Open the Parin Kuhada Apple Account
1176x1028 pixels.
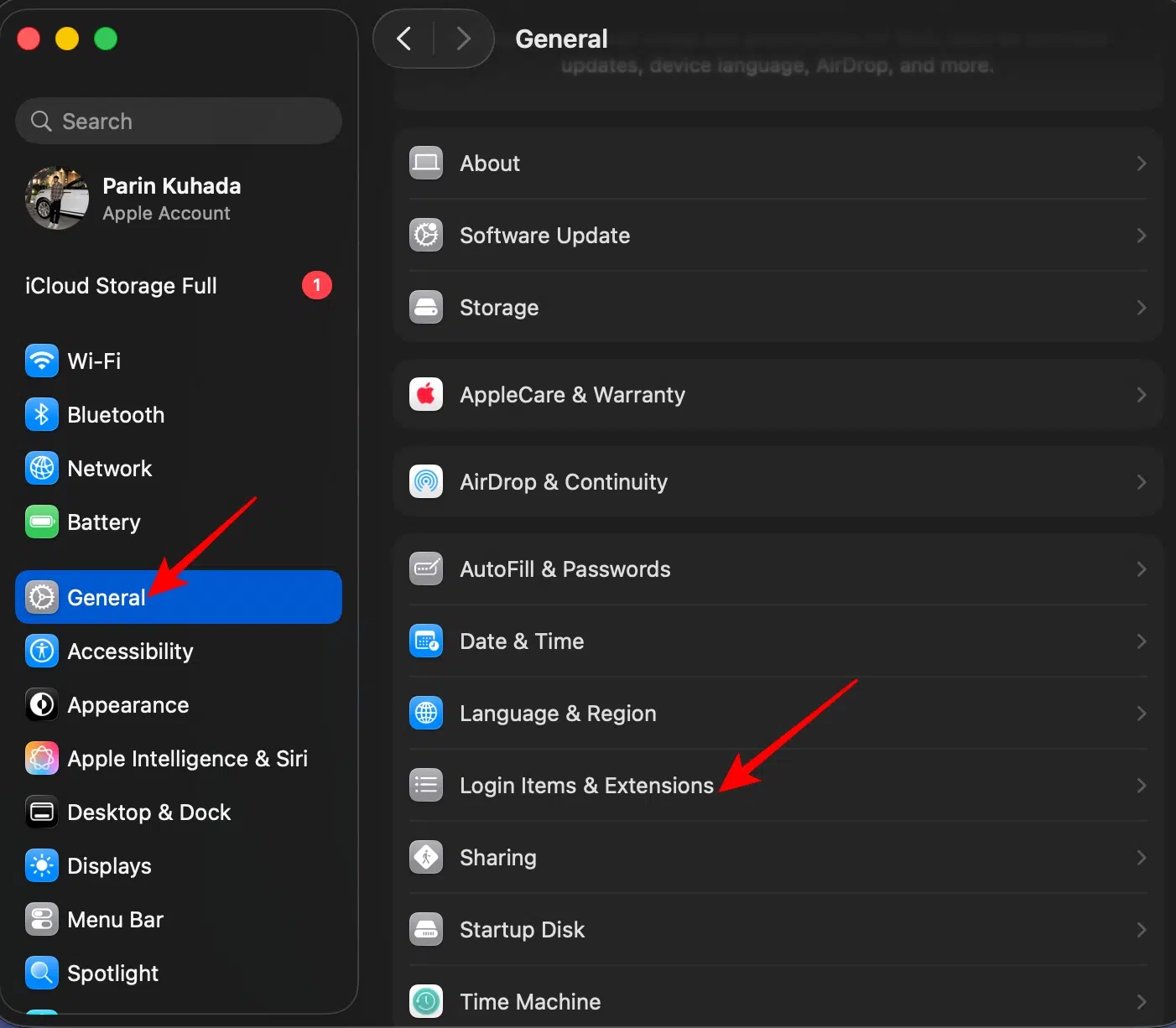tap(179, 199)
